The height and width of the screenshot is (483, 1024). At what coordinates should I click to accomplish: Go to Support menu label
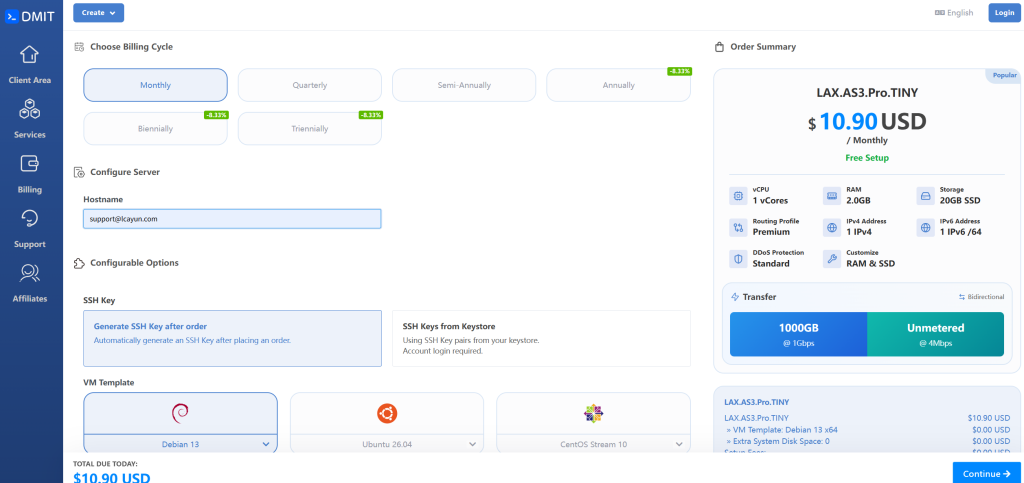[29, 244]
